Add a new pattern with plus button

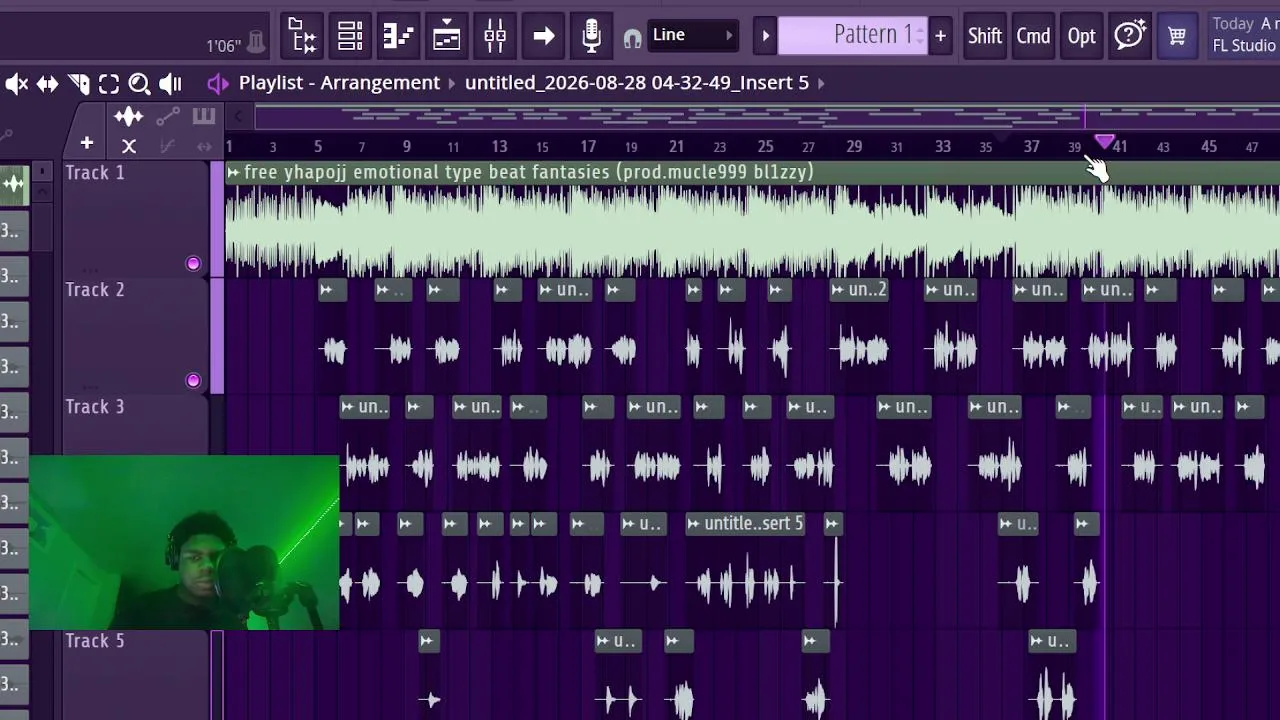[940, 36]
